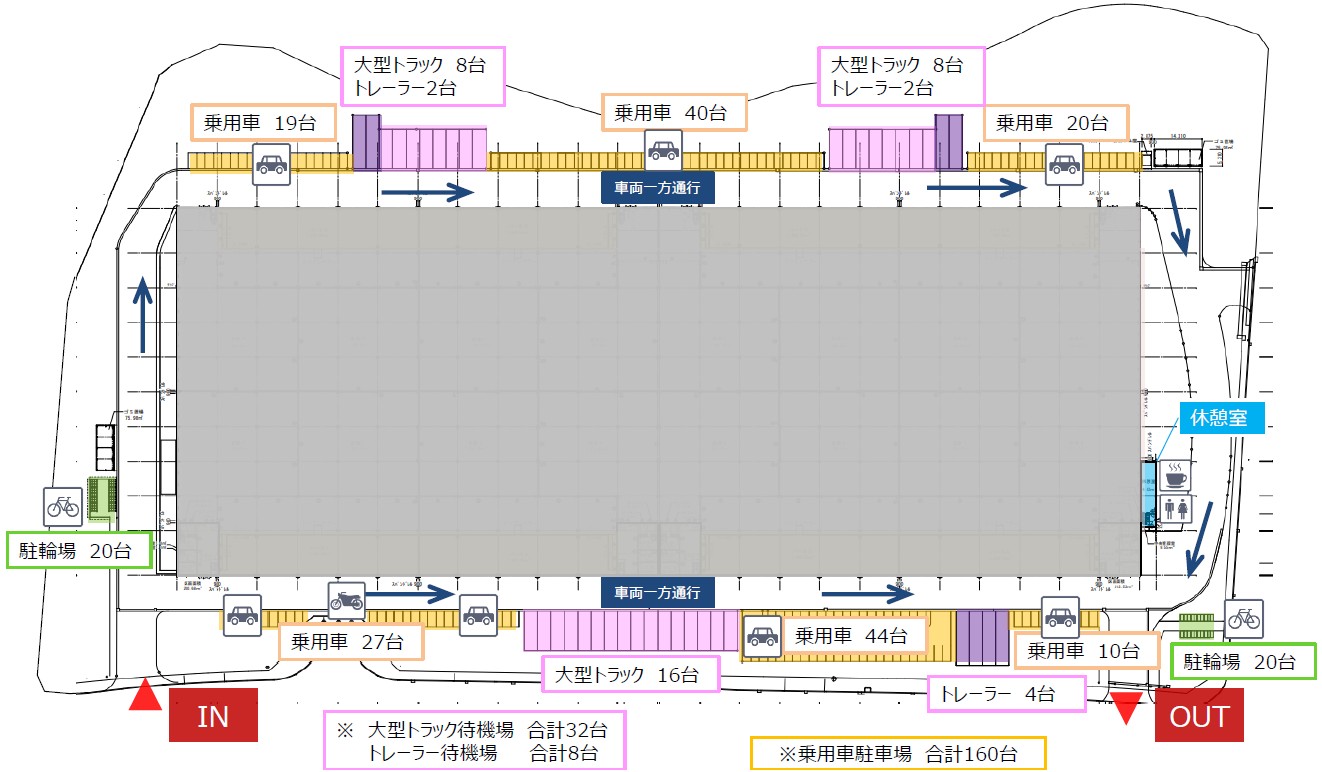
Task: Click the red OUT exit label
Action: [1199, 716]
